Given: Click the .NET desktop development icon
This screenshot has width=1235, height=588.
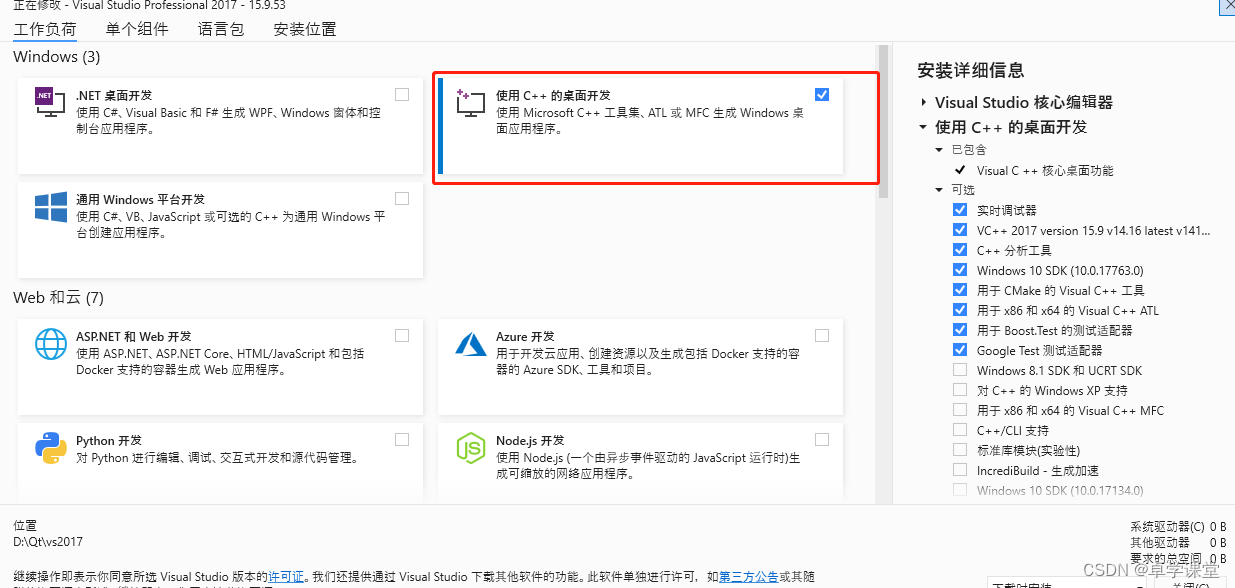Looking at the screenshot, I should (50, 102).
